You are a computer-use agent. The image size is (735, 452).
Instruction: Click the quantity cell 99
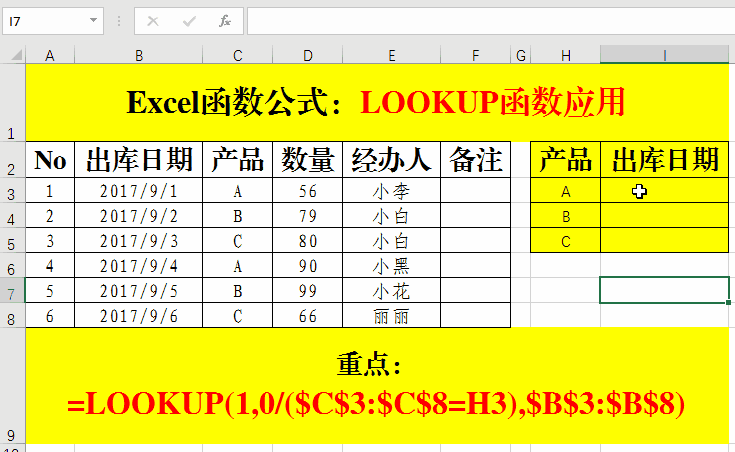pyautogui.click(x=308, y=290)
